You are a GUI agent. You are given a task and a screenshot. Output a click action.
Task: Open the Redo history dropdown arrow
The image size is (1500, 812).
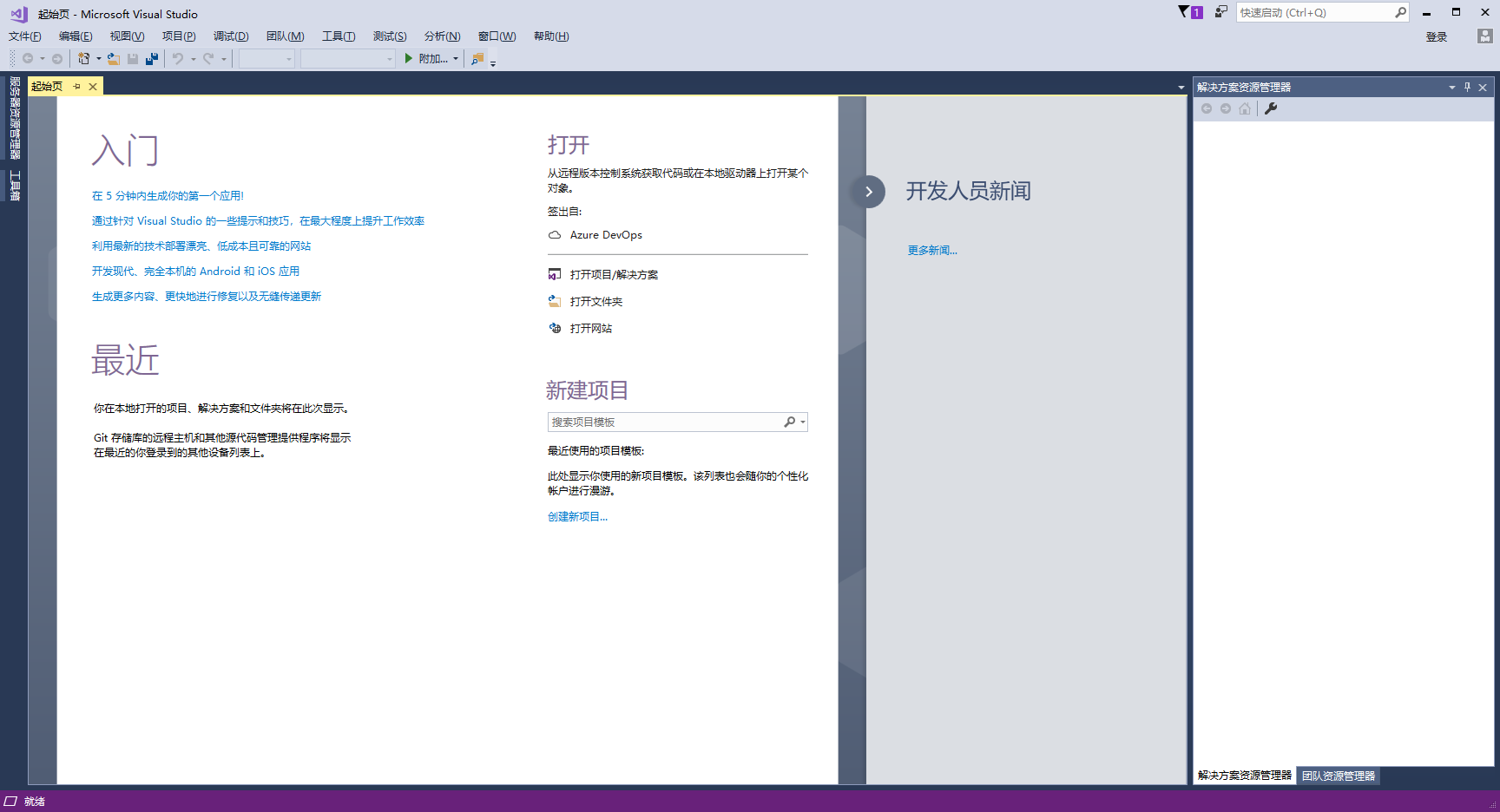pos(223,59)
